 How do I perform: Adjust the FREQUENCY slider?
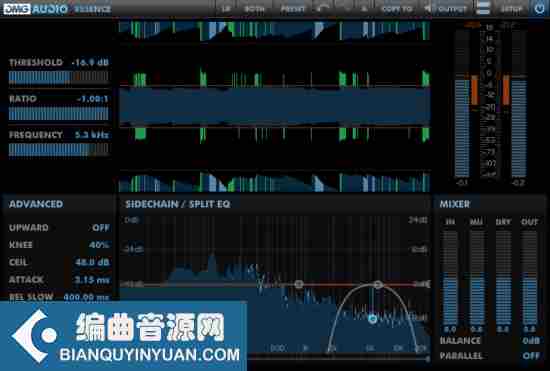point(59,150)
